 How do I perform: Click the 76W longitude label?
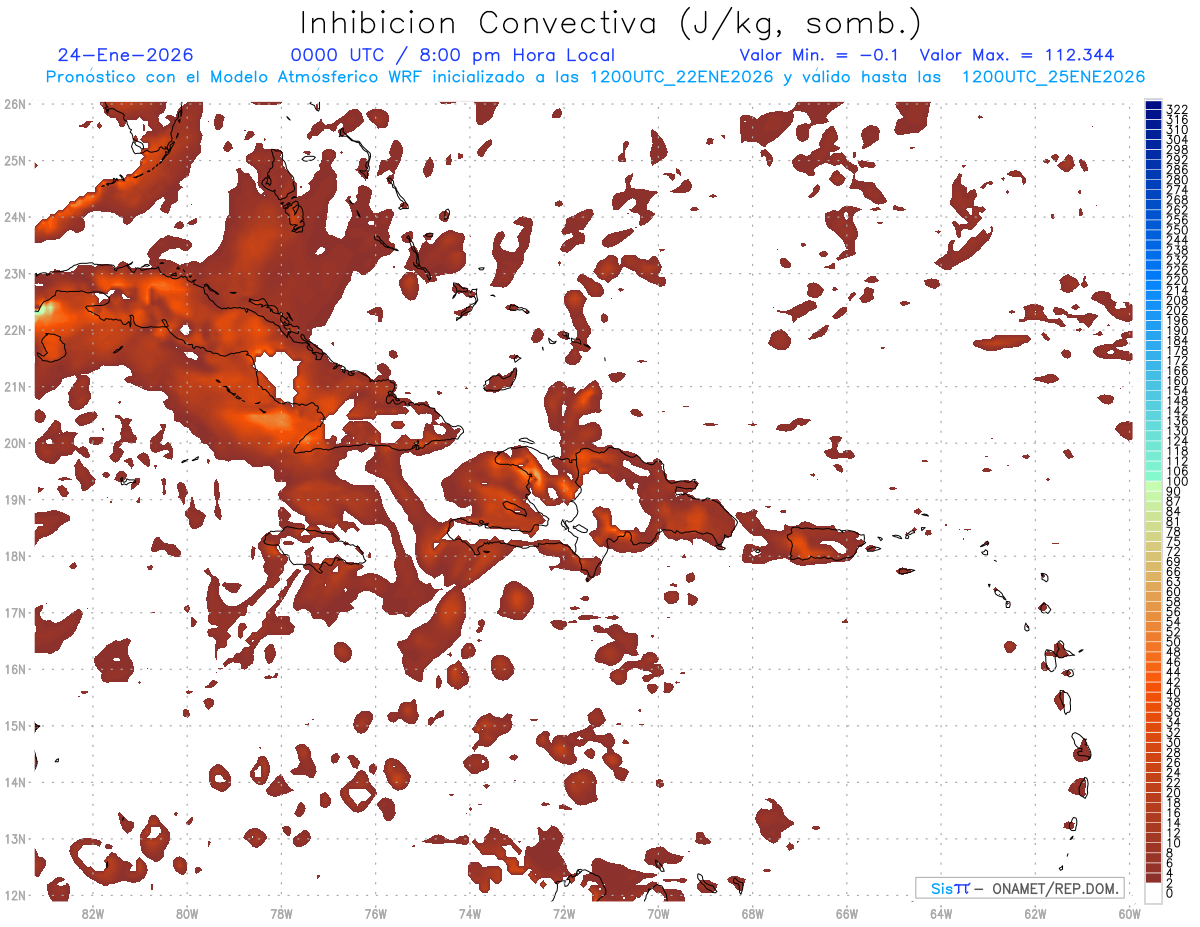point(376,913)
